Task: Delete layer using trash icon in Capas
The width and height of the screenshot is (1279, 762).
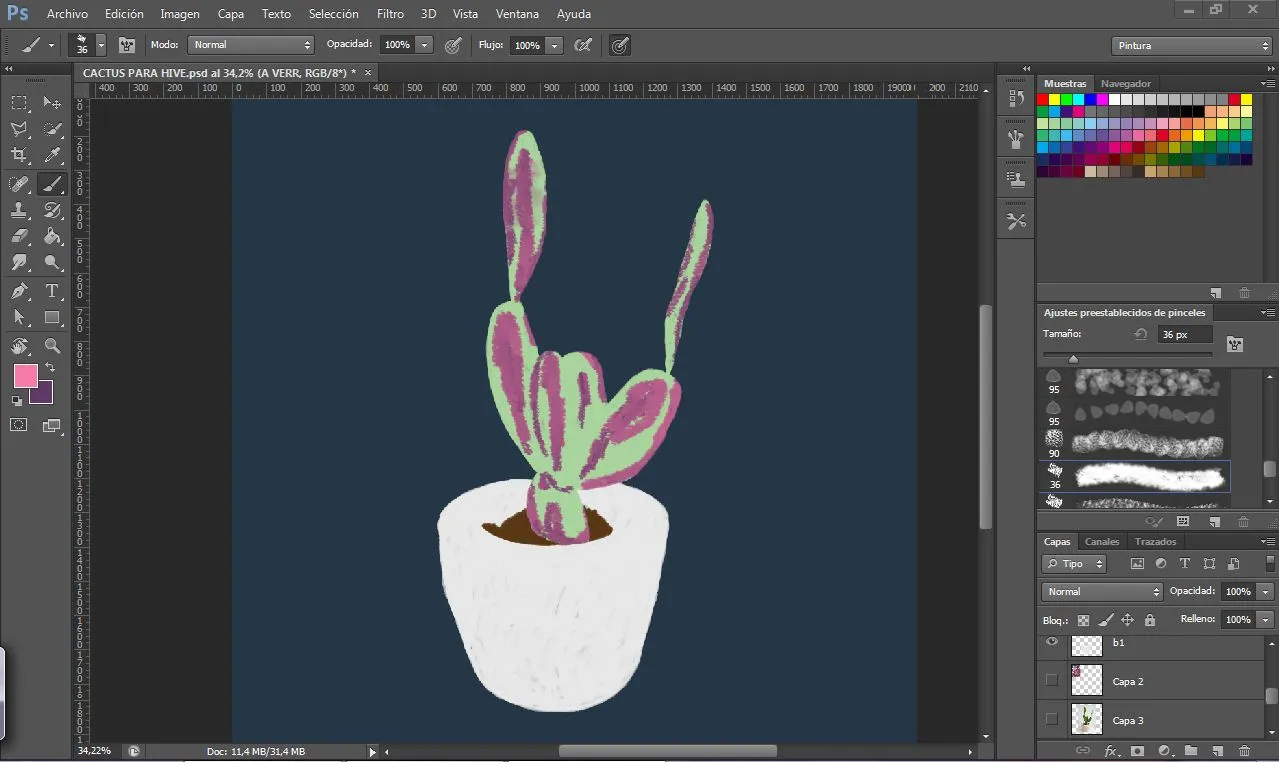Action: coord(1244,750)
